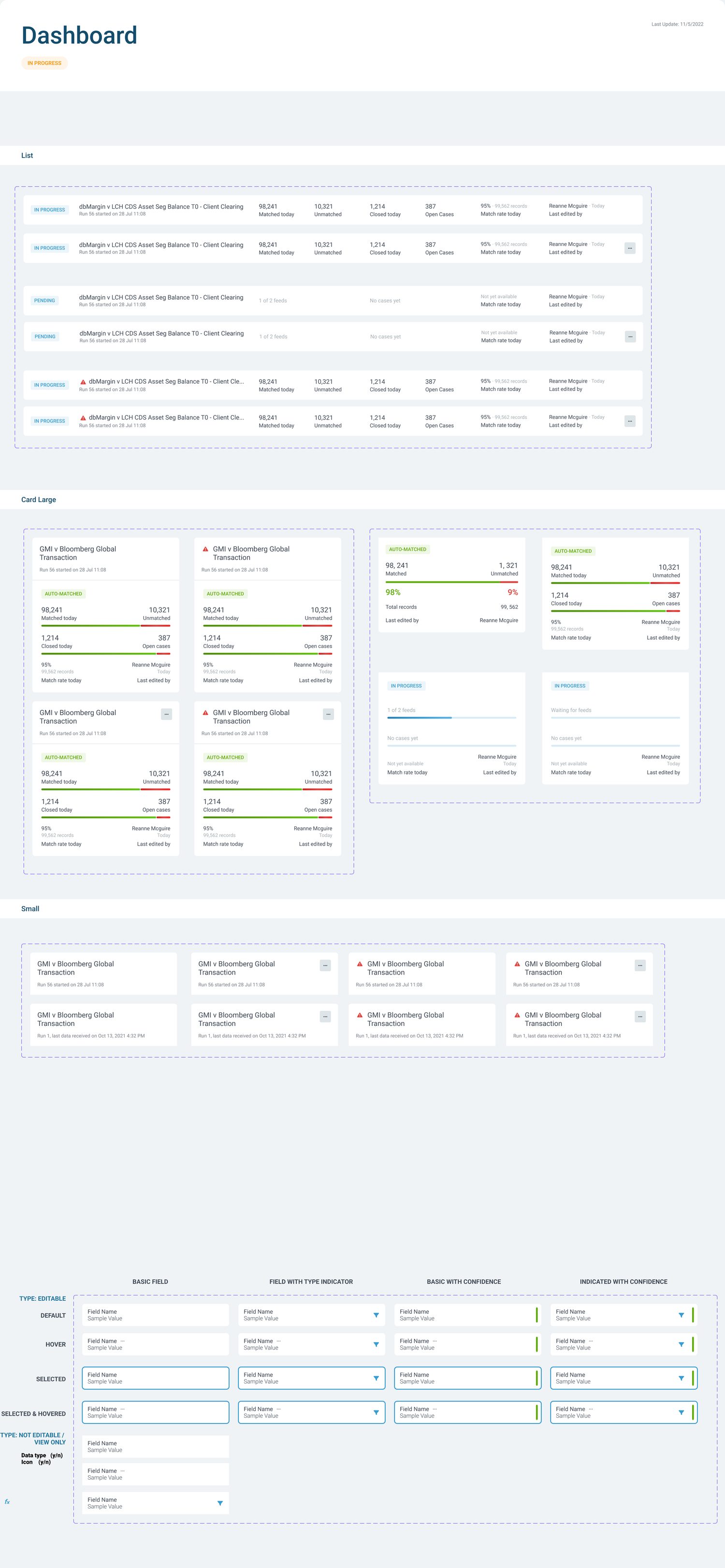The image size is (725, 1568).
Task: Click DEFAULT basic with confidence field
Action: (x=467, y=1315)
